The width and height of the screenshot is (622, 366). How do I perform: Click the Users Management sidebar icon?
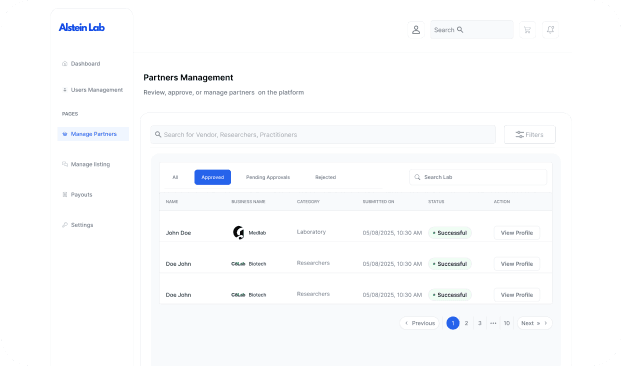(65, 90)
